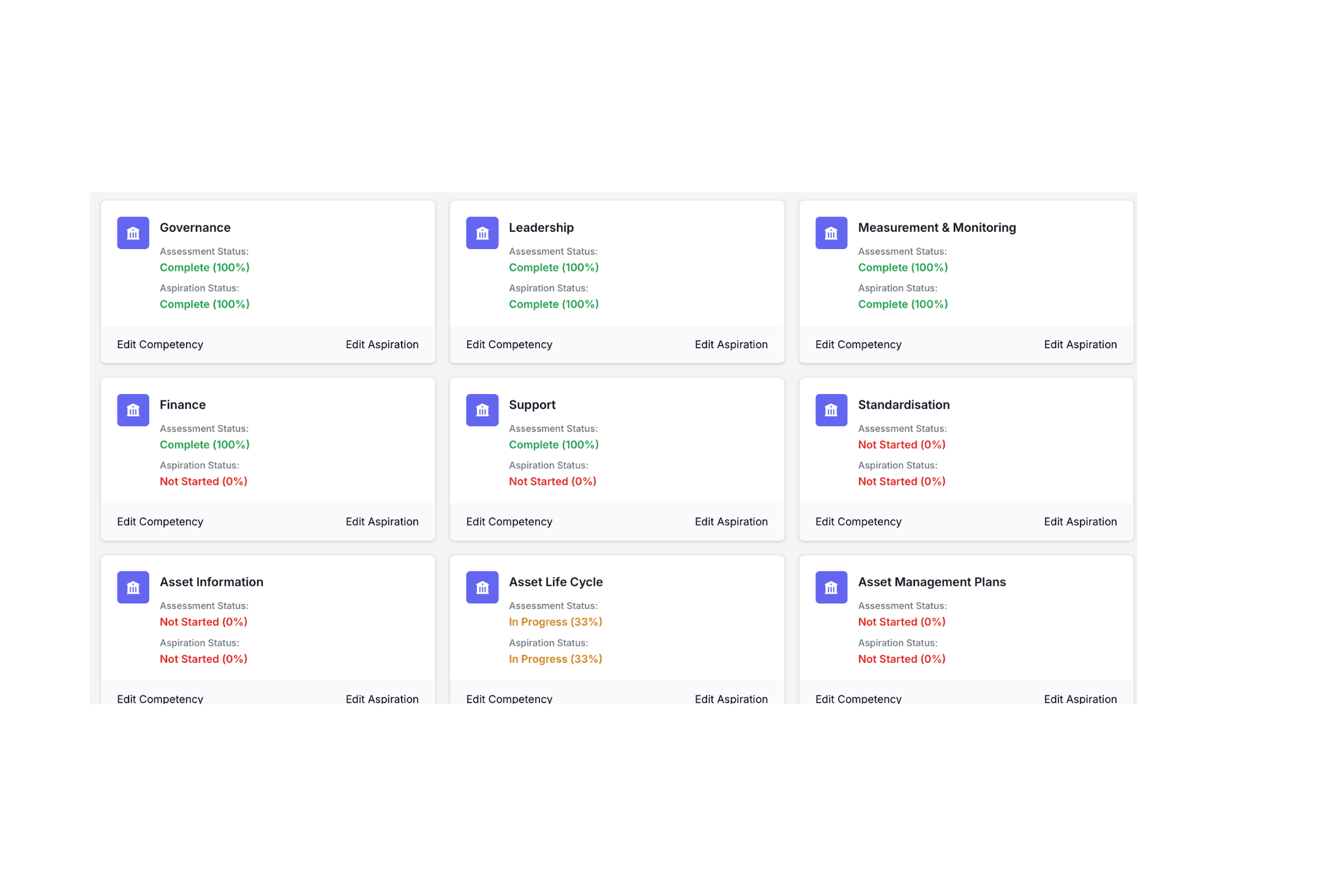Click the Standardisation category icon
The image size is (1331, 896).
[831, 410]
